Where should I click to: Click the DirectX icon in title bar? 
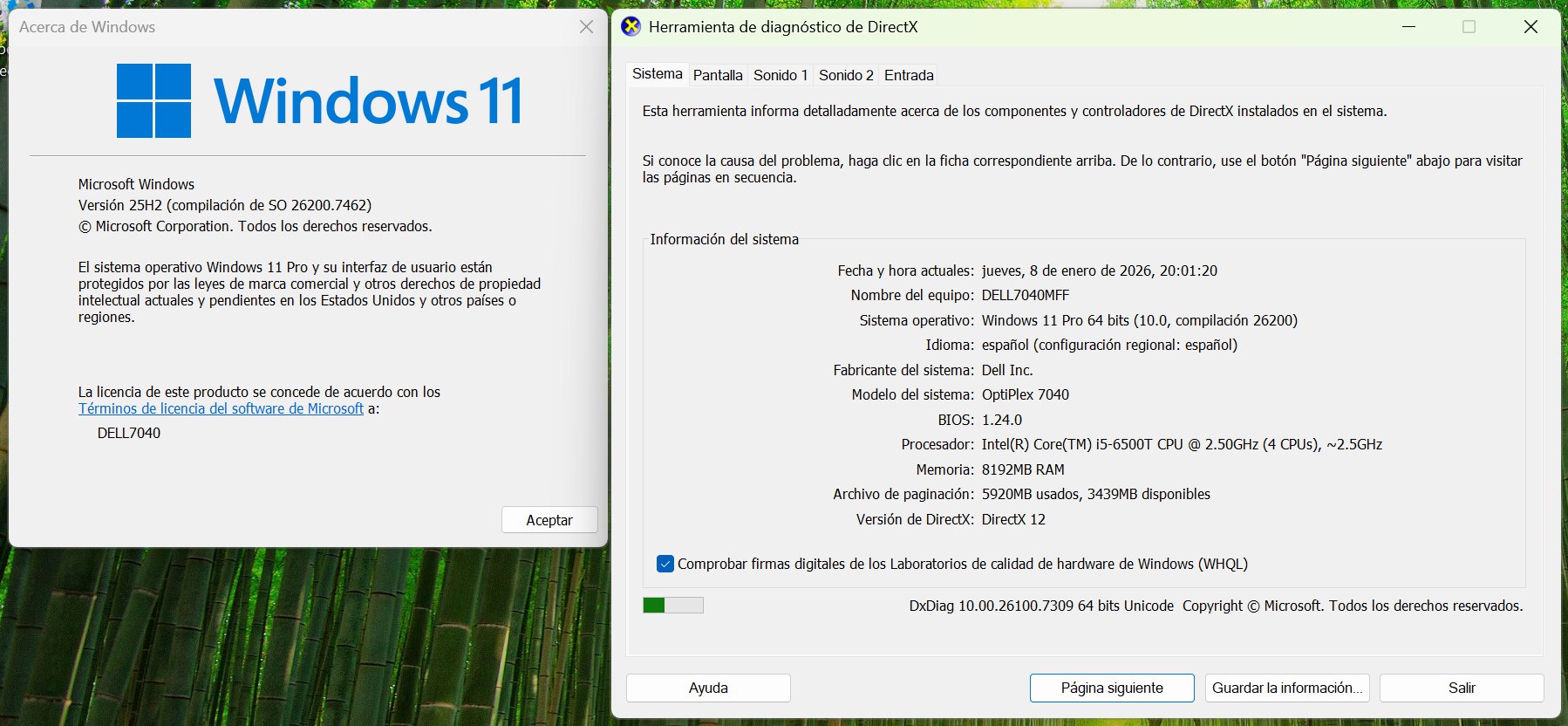pyautogui.click(x=631, y=27)
